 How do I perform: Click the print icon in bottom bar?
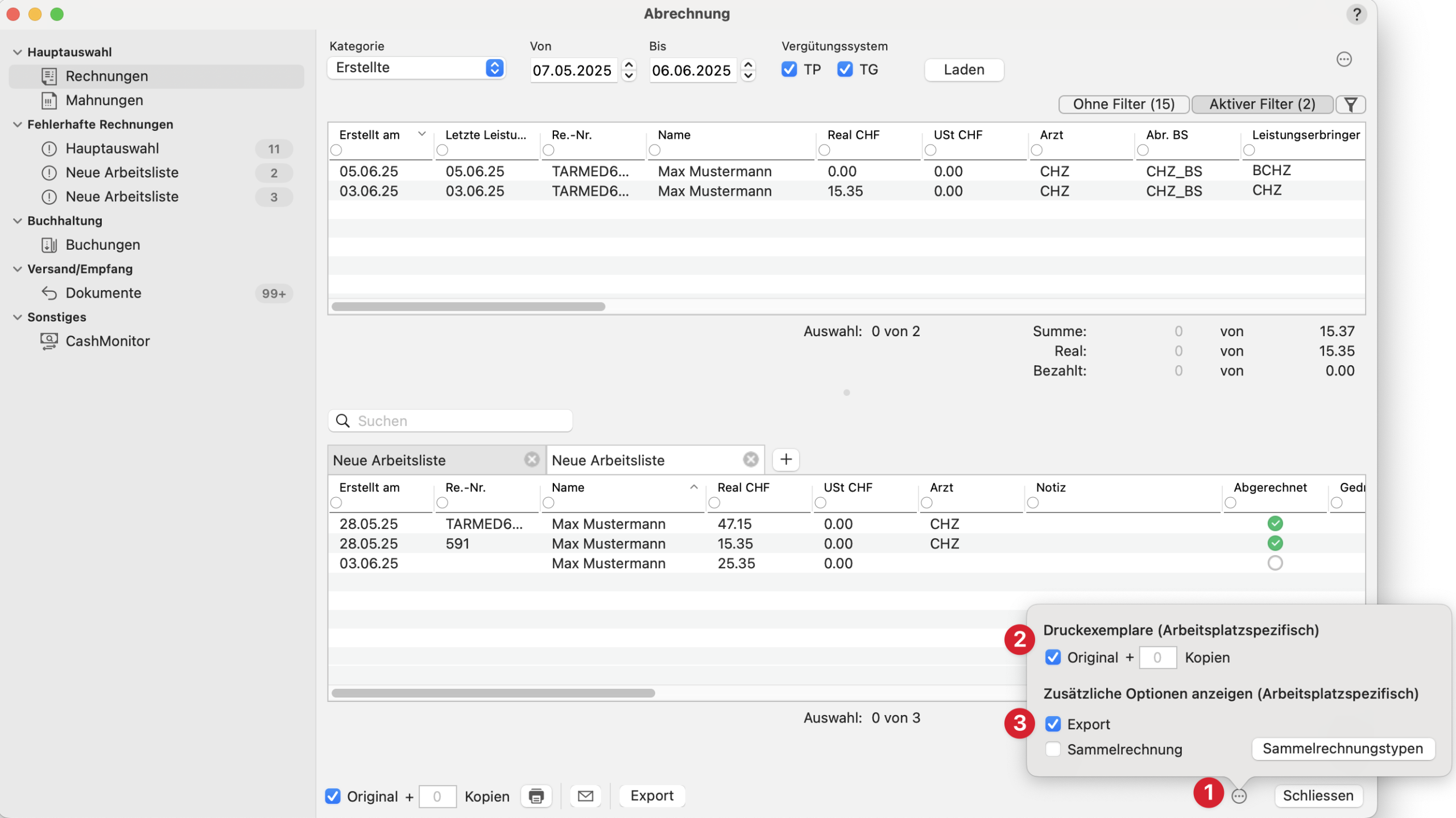coord(536,796)
